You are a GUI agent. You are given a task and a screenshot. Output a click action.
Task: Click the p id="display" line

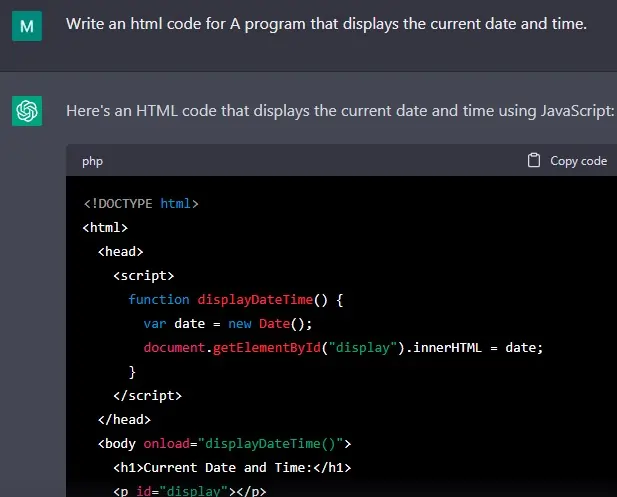coord(190,491)
